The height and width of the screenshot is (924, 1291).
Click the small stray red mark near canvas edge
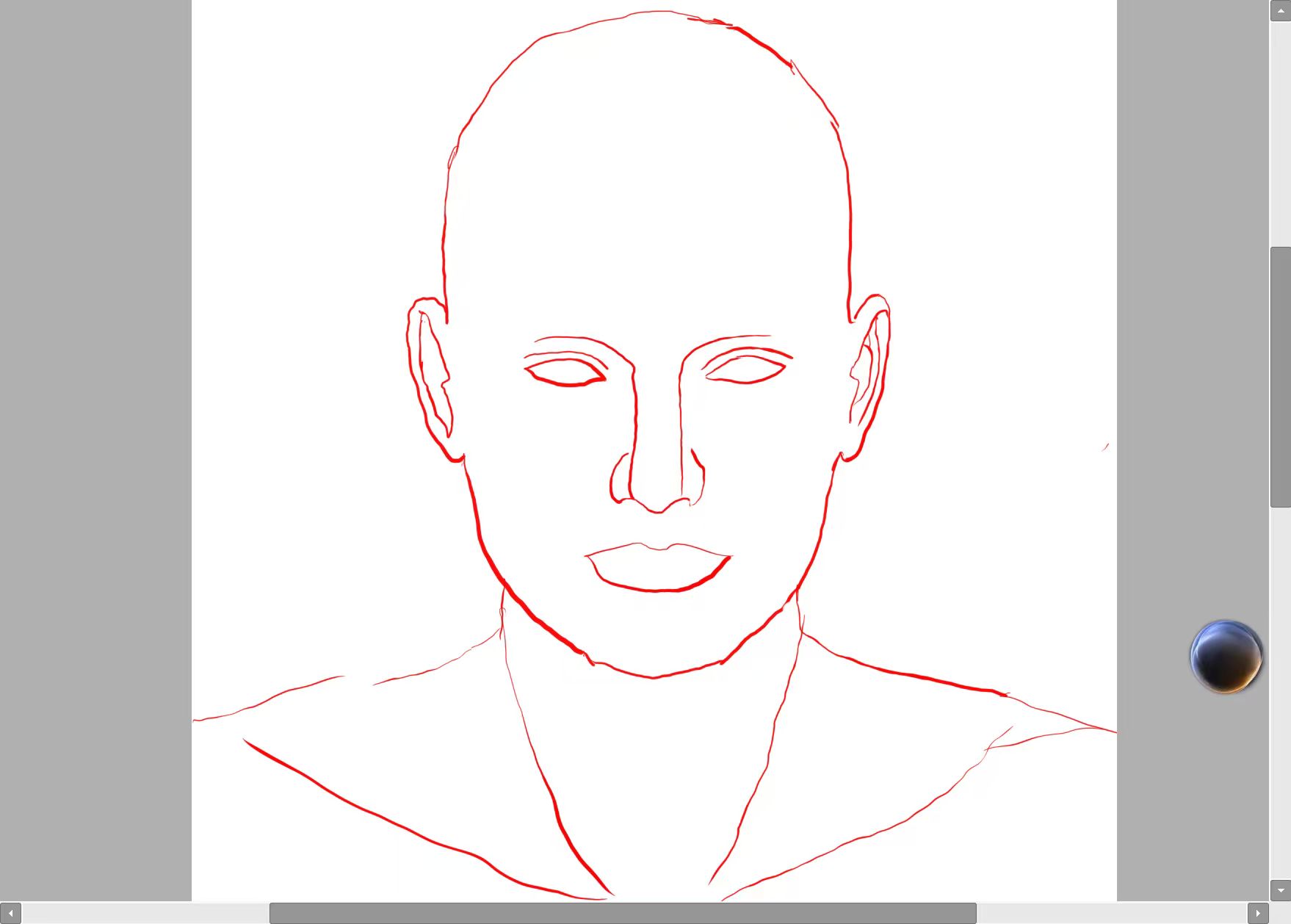tap(1105, 447)
